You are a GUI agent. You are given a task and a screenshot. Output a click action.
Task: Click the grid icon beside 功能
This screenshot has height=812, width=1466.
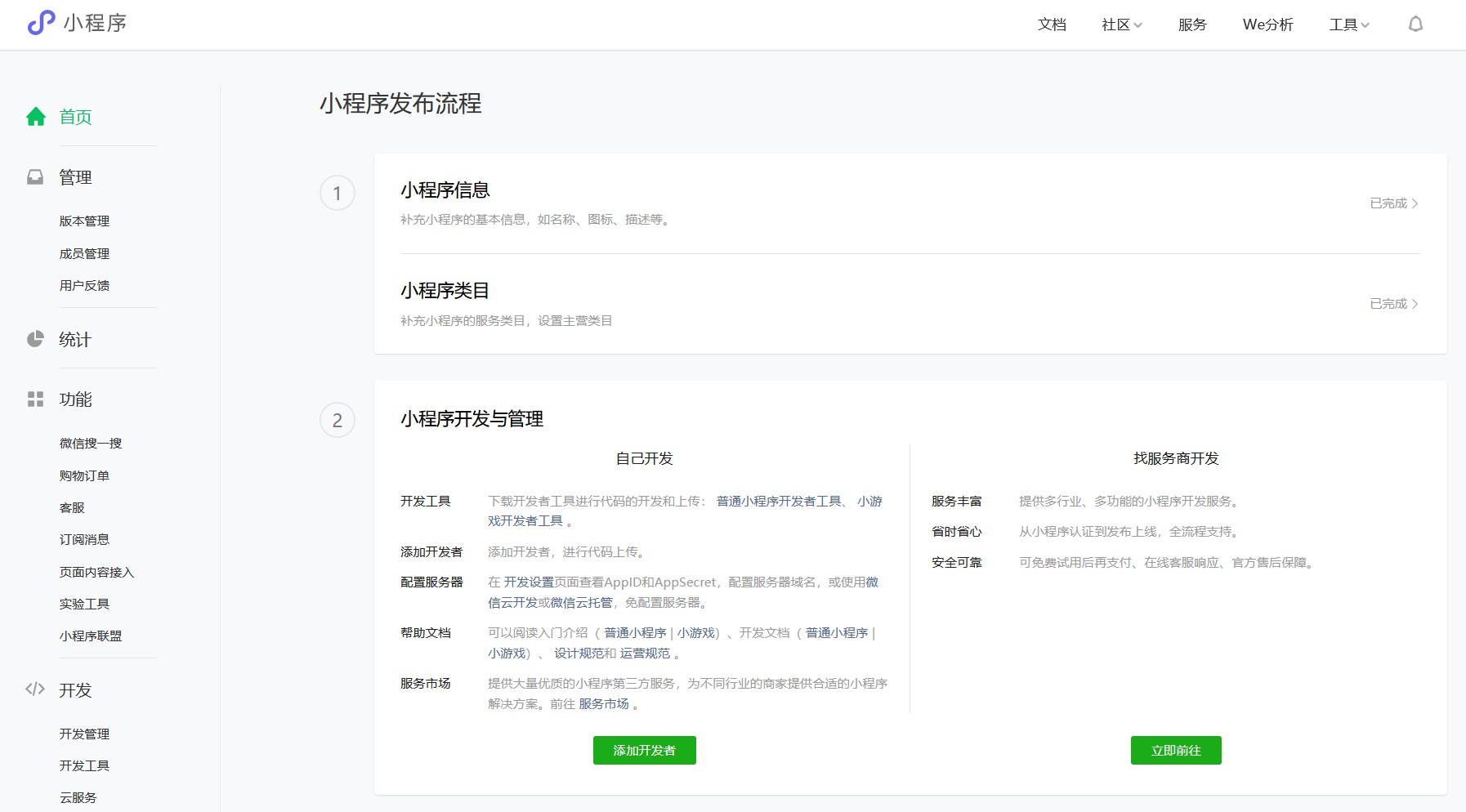point(35,399)
